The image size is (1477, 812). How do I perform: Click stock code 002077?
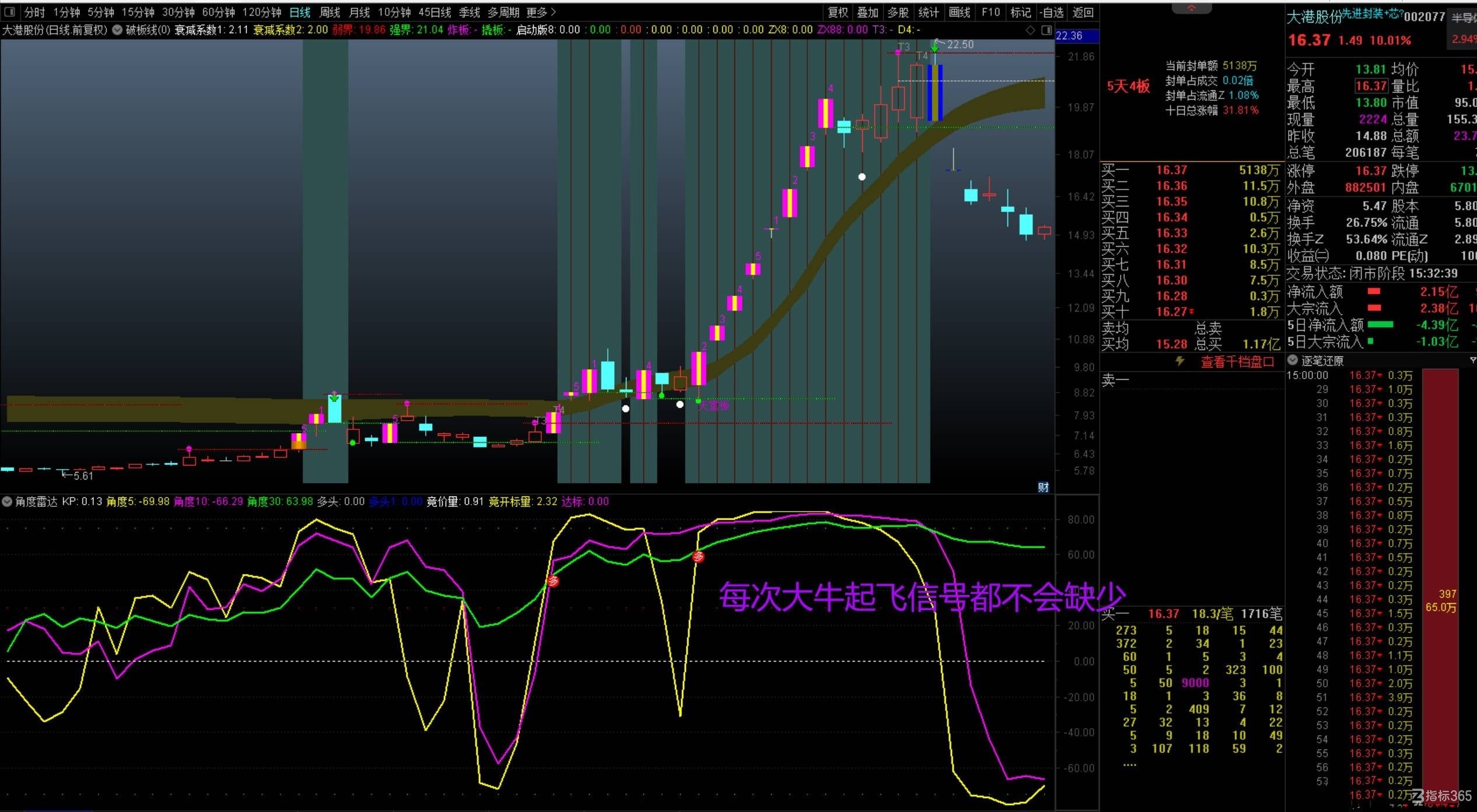tap(1424, 17)
